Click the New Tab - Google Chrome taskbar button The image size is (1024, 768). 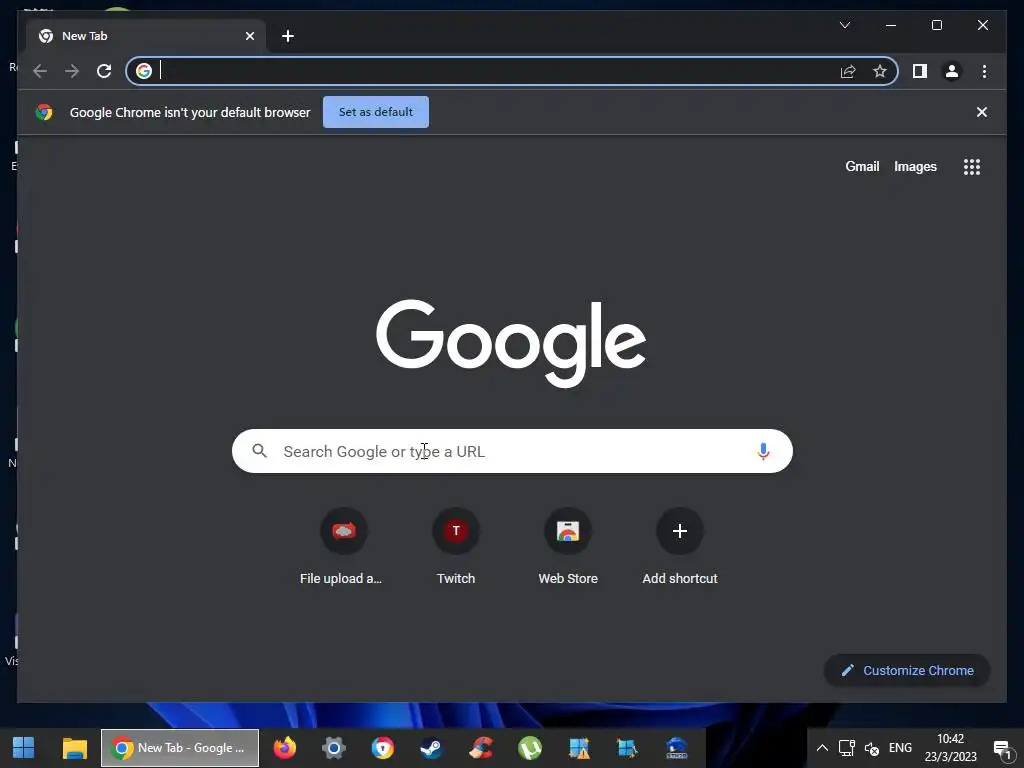[180, 748]
